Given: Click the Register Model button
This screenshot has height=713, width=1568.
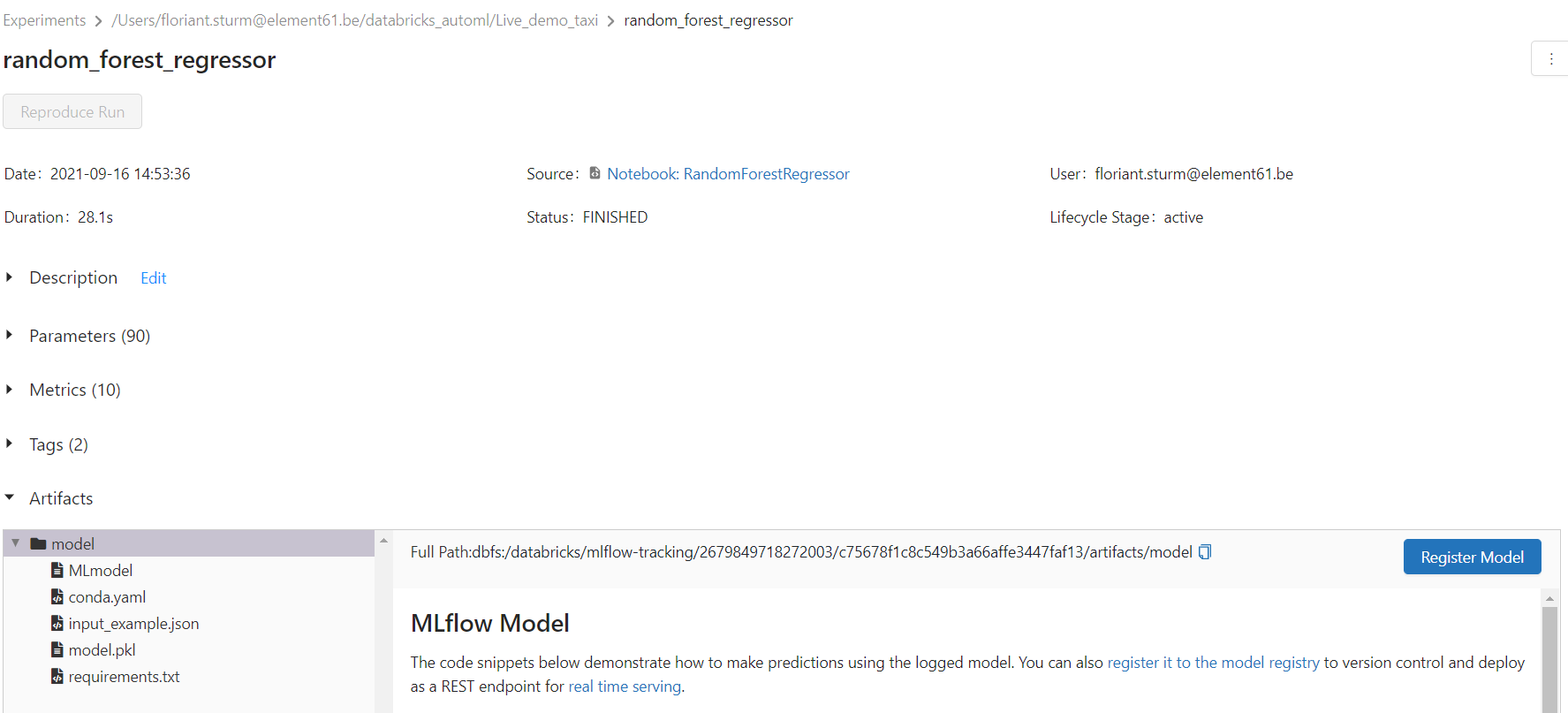Looking at the screenshot, I should coord(1472,557).
